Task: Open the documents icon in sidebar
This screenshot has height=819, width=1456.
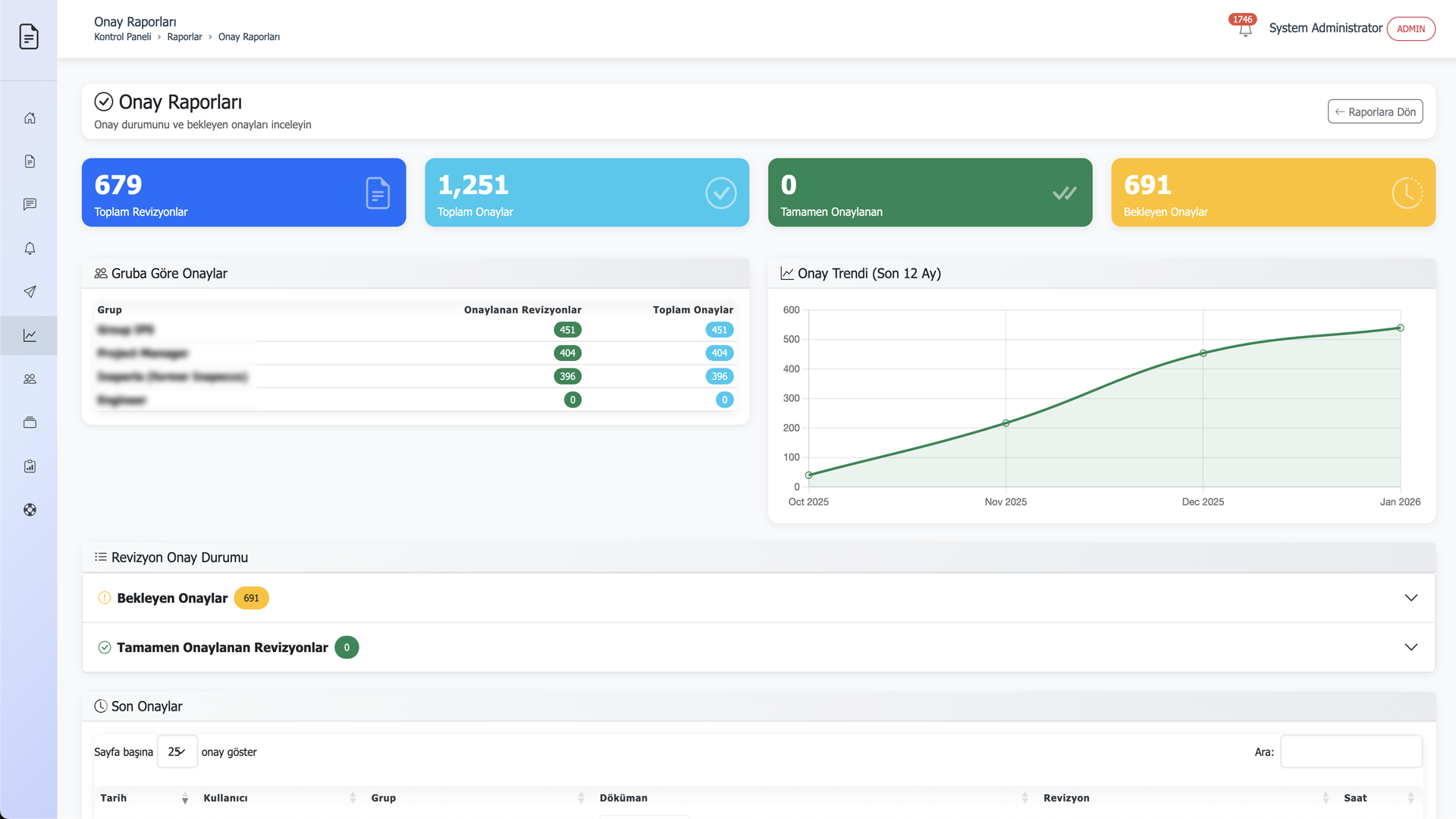Action: [30, 162]
